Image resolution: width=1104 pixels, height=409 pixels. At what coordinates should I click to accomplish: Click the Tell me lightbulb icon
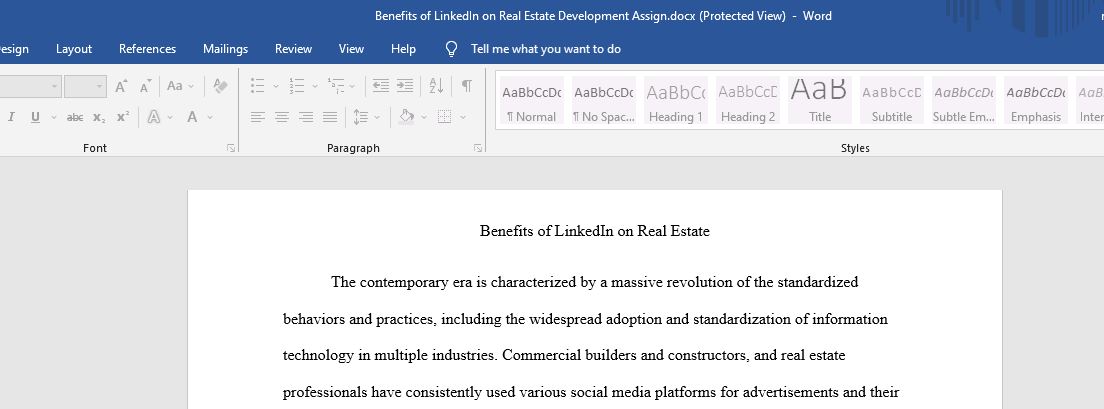pyautogui.click(x=452, y=49)
